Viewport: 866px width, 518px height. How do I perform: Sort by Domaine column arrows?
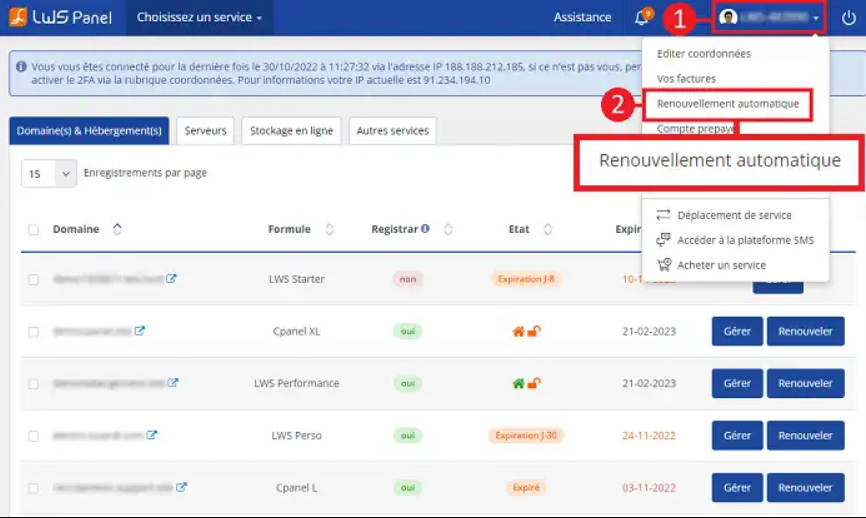[x=117, y=229]
